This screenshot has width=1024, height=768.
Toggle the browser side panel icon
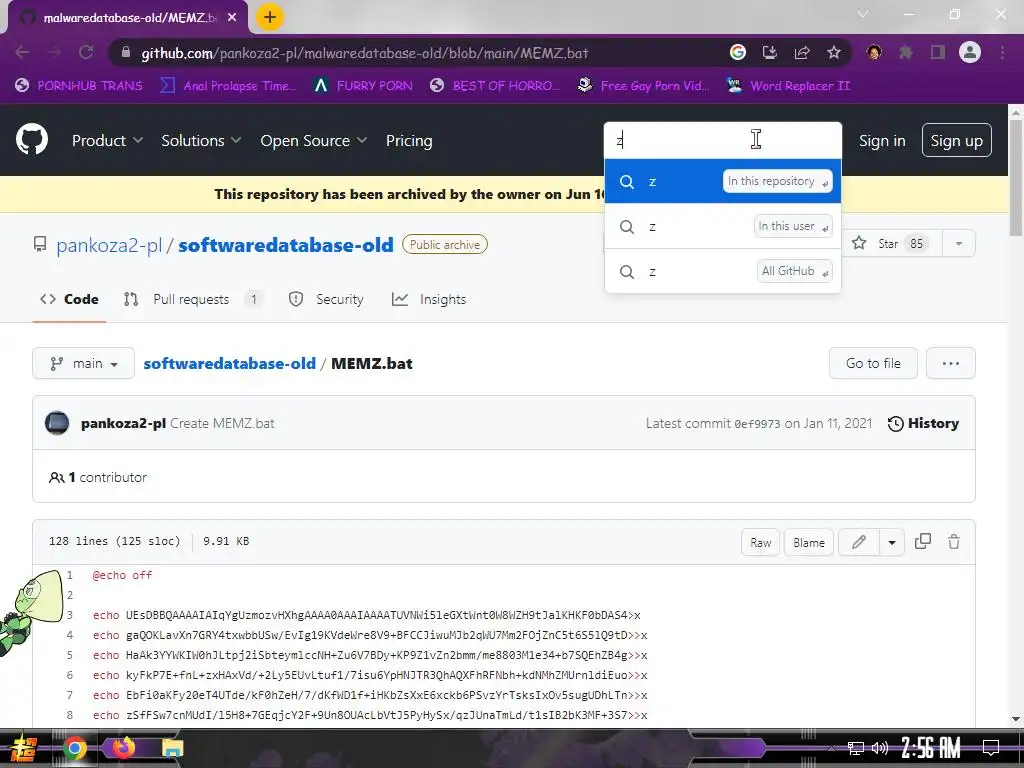click(x=938, y=52)
